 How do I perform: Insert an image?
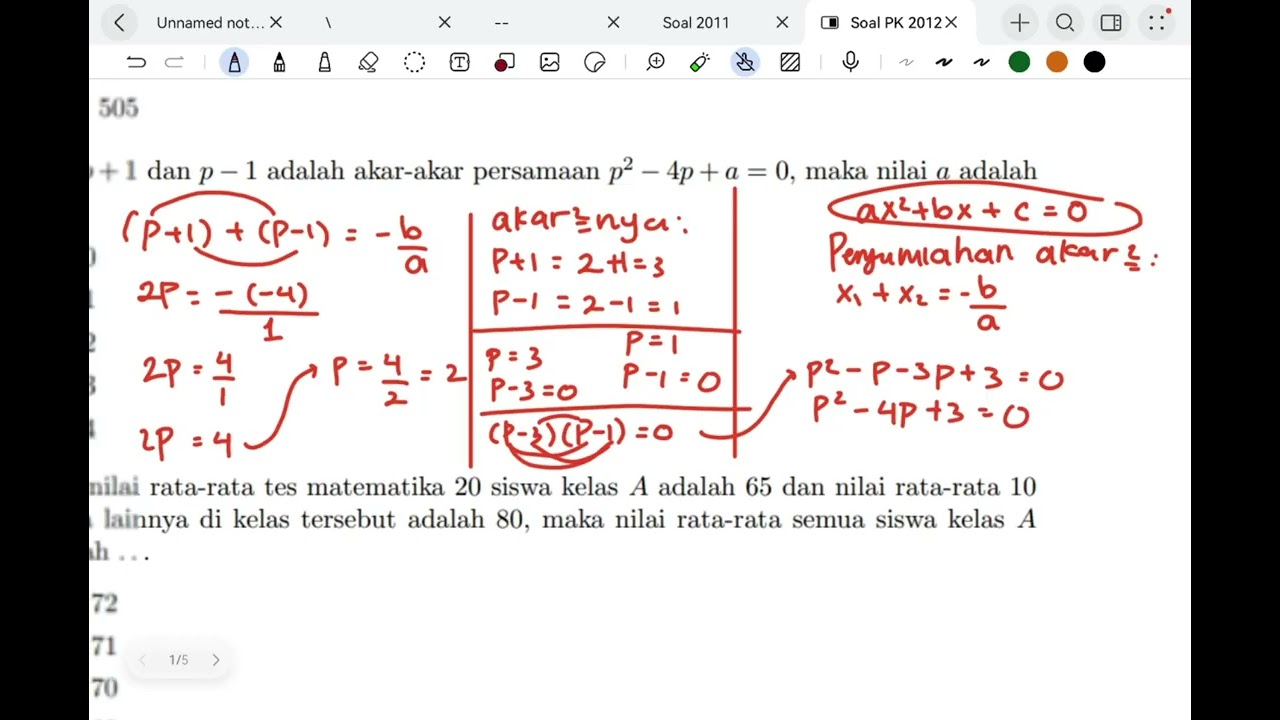(549, 62)
